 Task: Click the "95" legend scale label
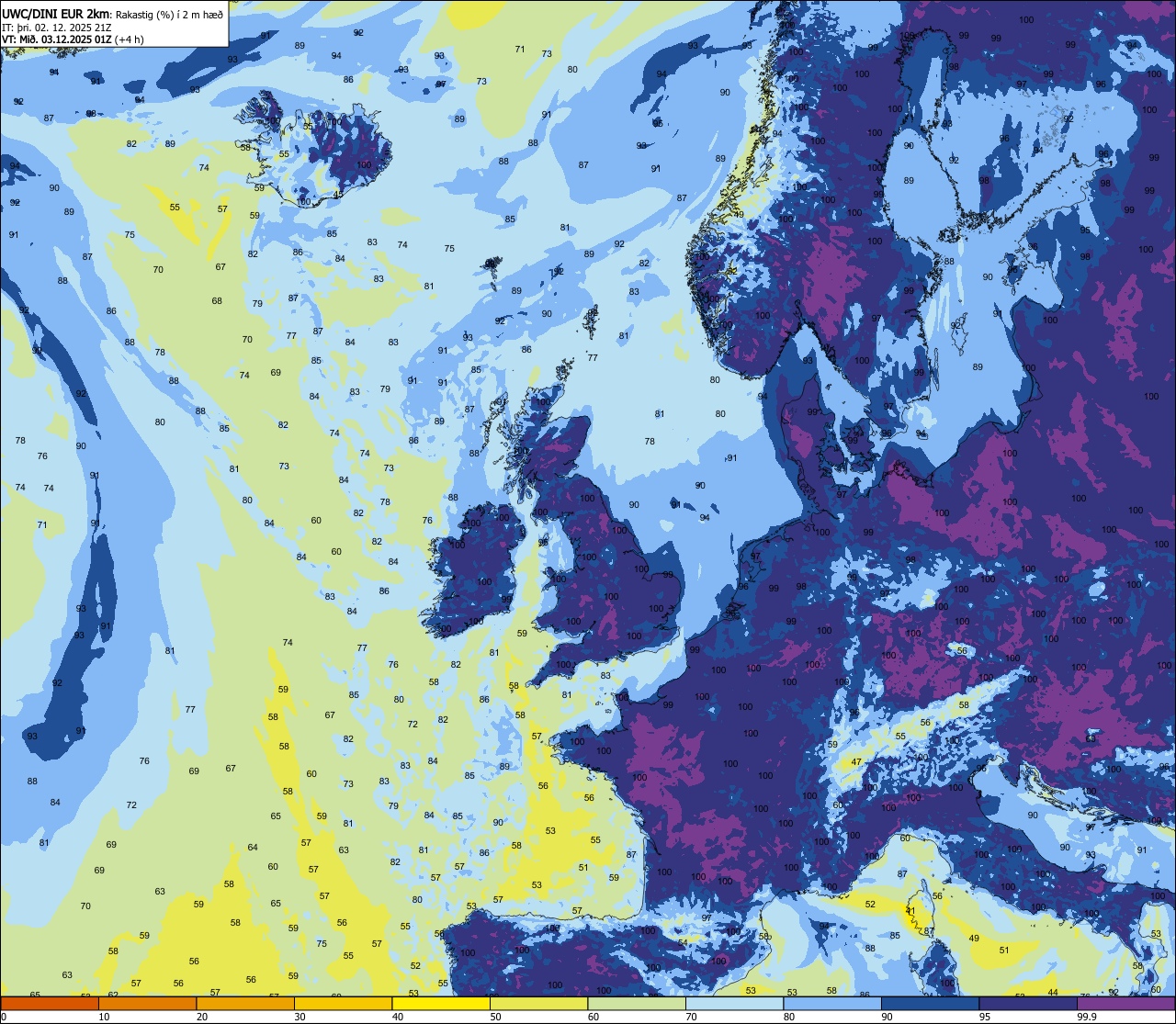coord(985,1017)
